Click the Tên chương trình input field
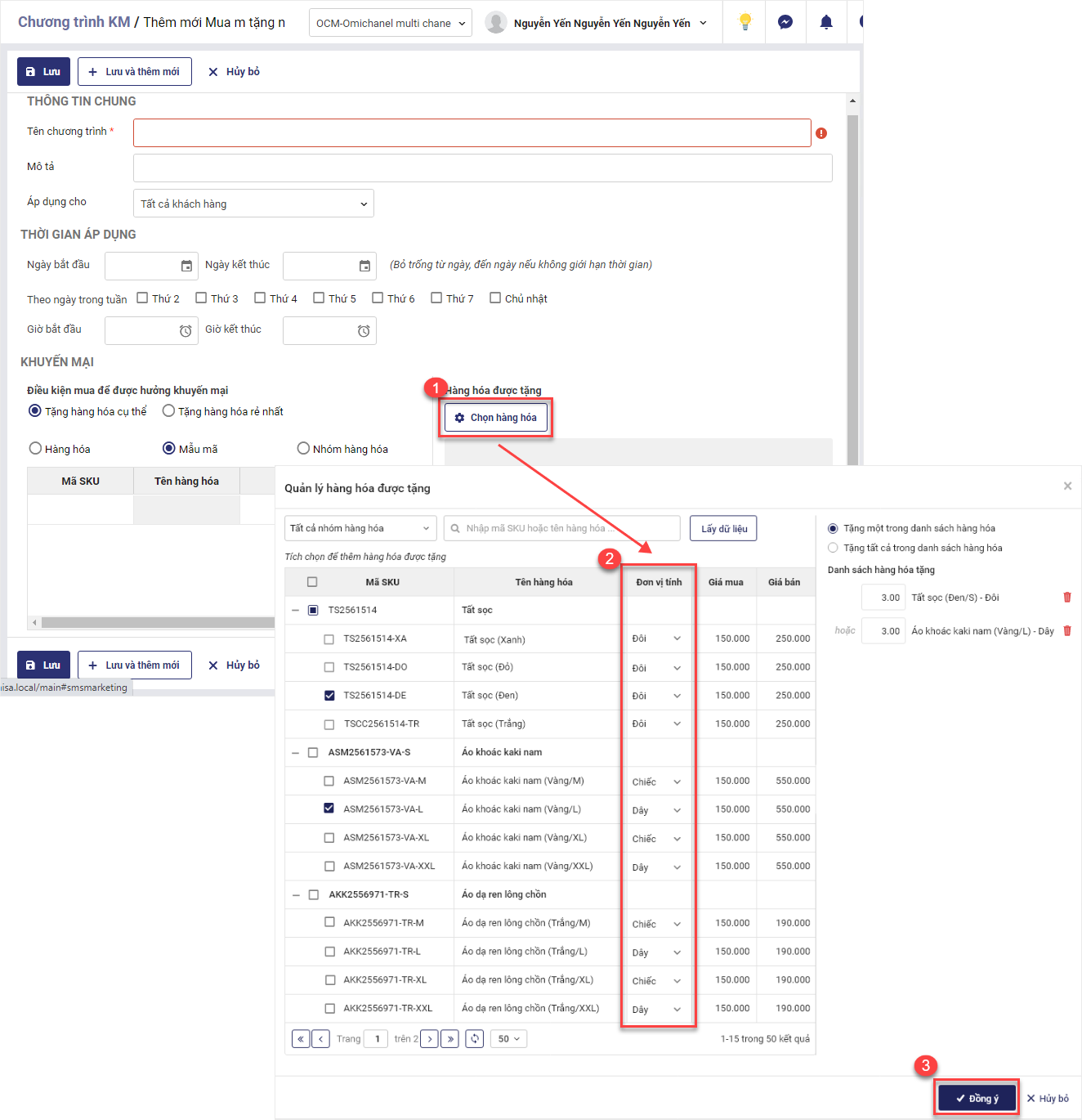The image size is (1082, 1120). [472, 133]
